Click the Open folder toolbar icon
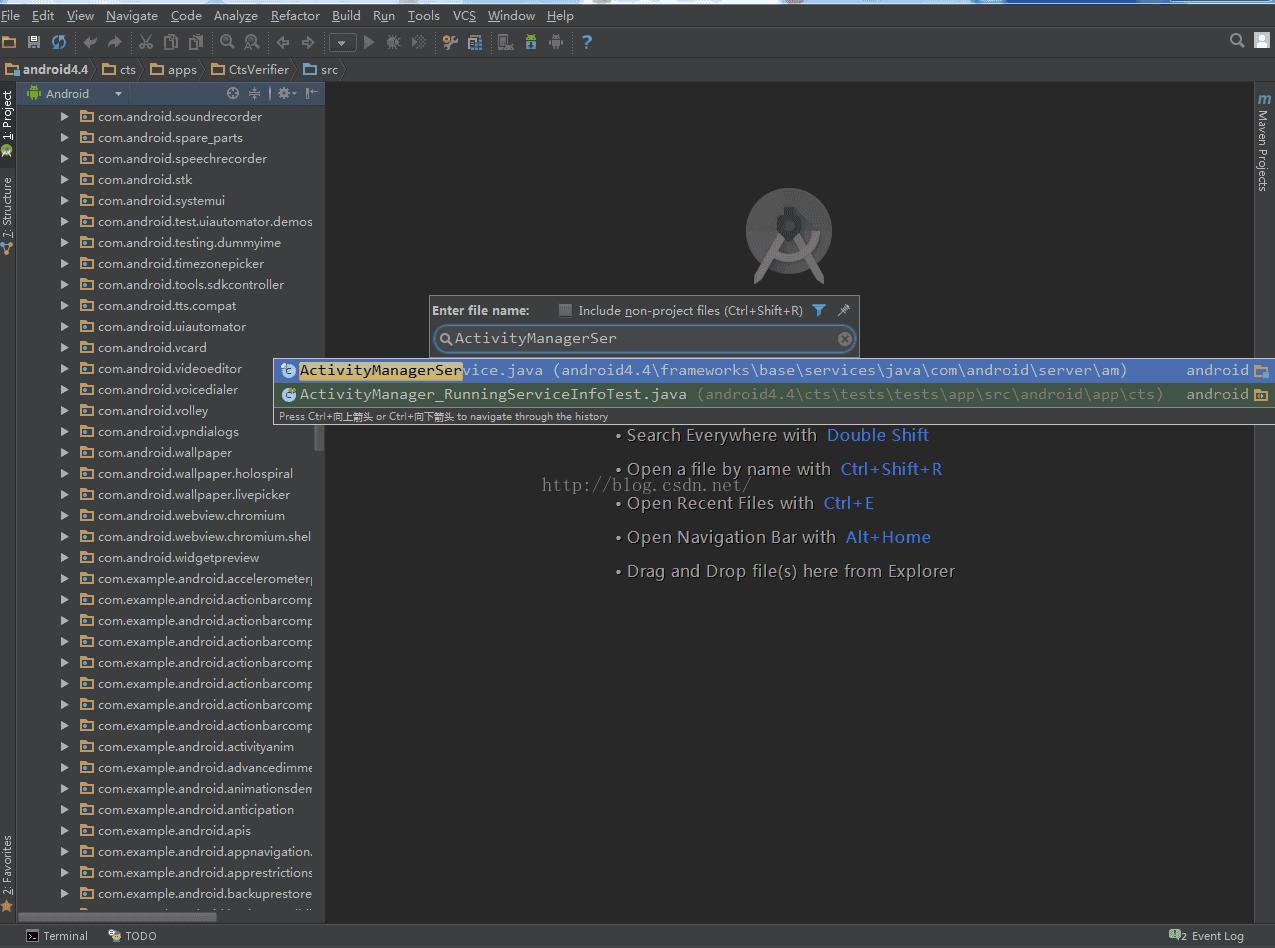This screenshot has width=1275, height=948. click(x=9, y=42)
